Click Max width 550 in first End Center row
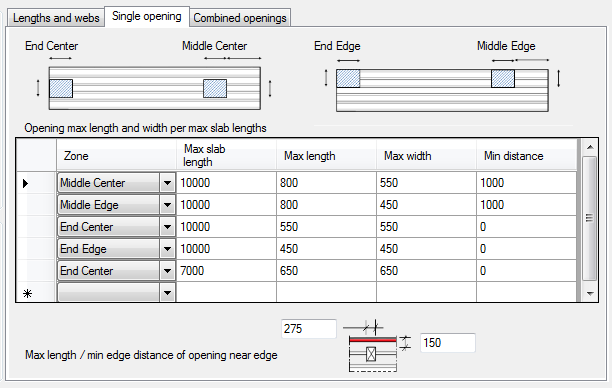Viewport: 612px width, 388px height. coord(426,227)
